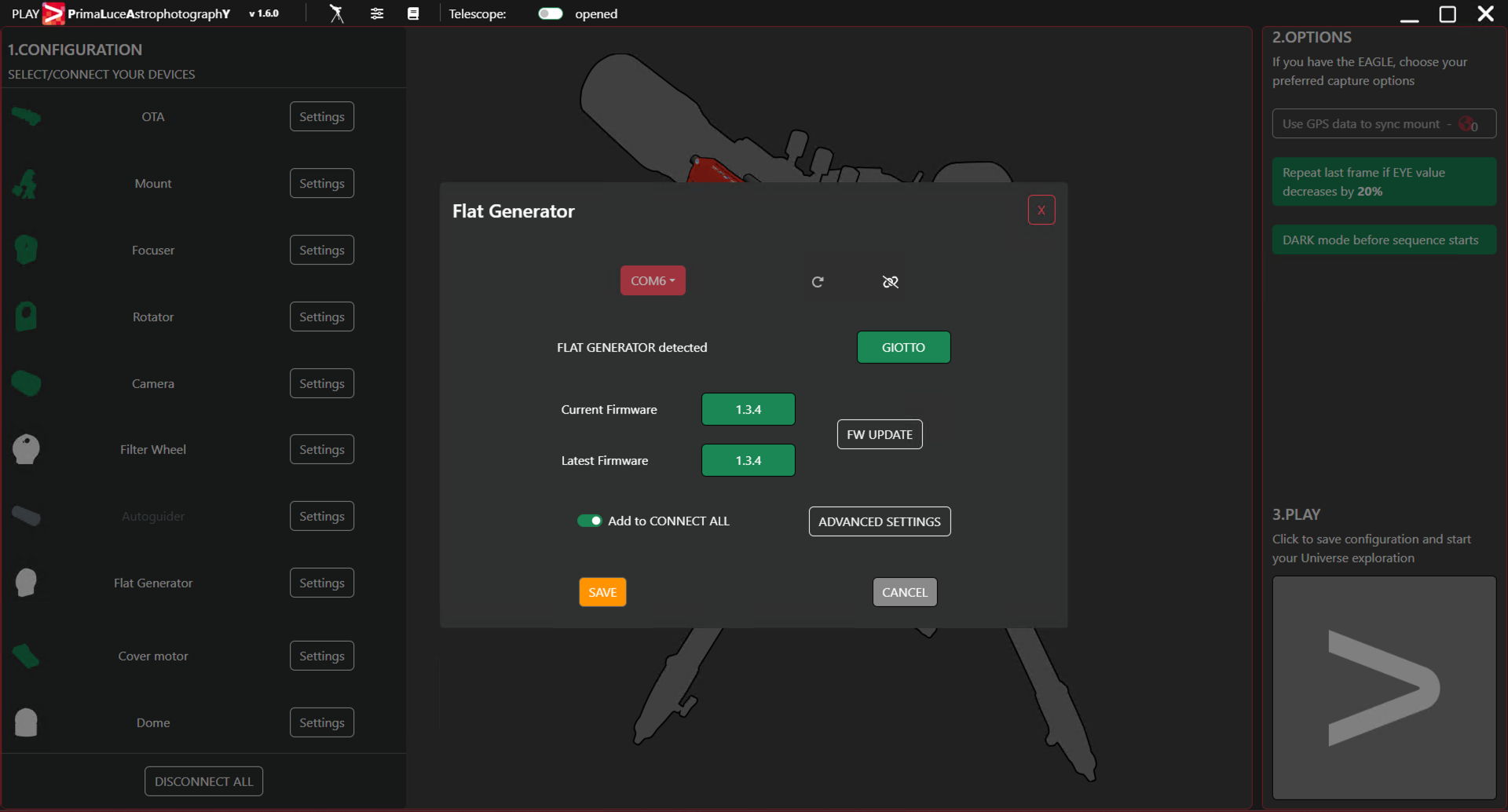This screenshot has height=812, width=1508.
Task: Open the COM6 port dropdown
Action: pyautogui.click(x=653, y=280)
